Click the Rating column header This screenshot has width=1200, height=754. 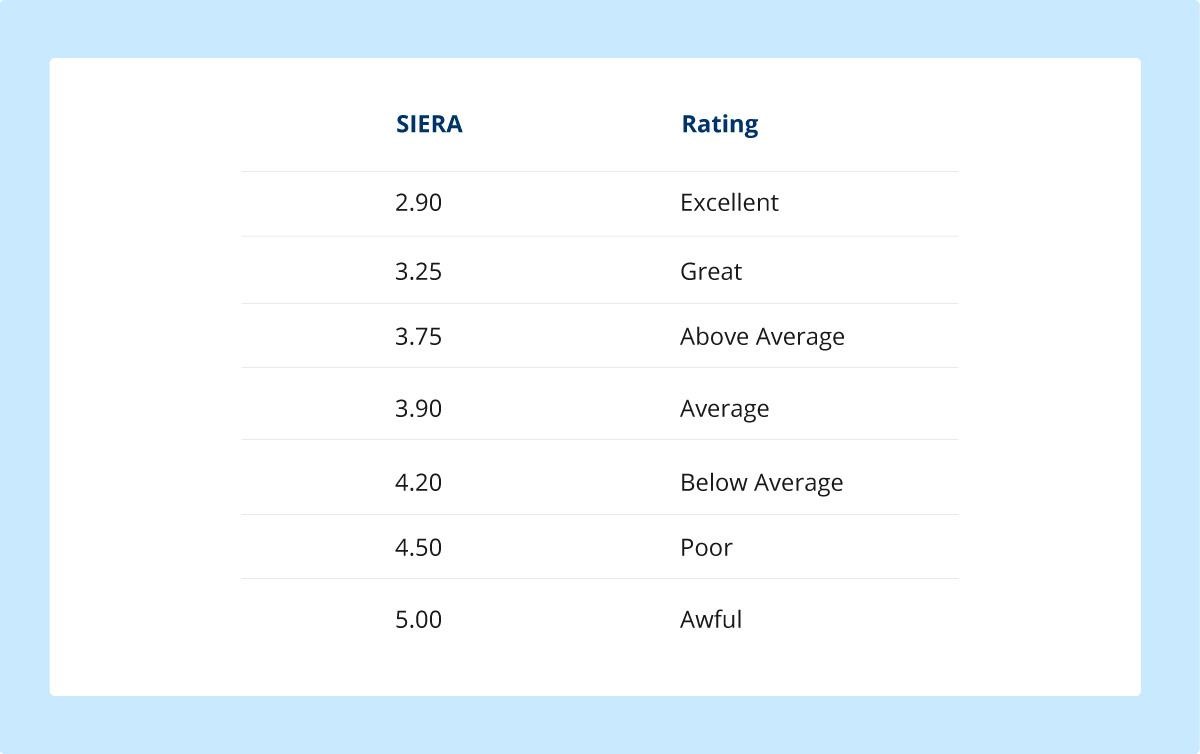719,125
